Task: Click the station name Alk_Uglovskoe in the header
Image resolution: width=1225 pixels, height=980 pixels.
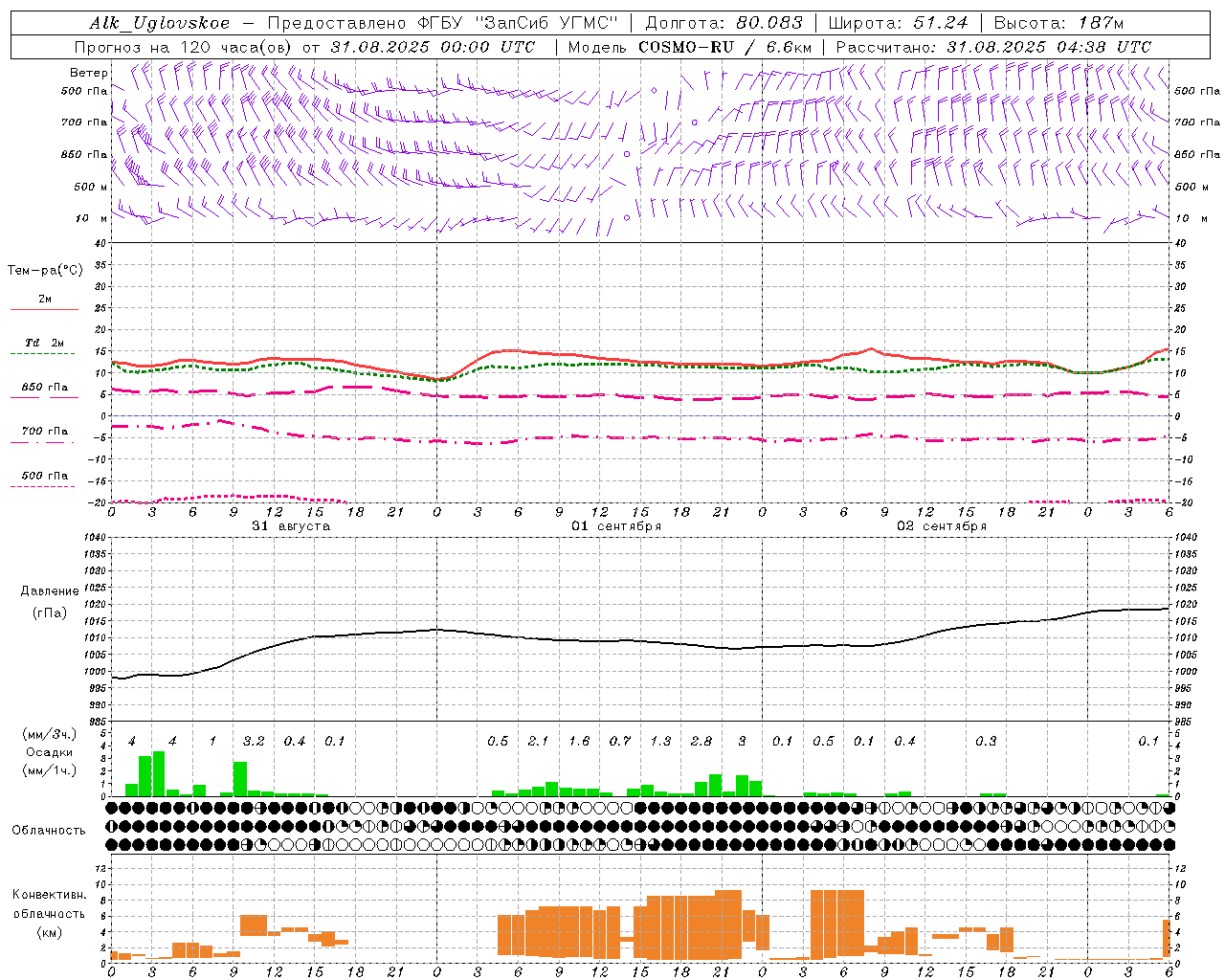Action: click(160, 23)
